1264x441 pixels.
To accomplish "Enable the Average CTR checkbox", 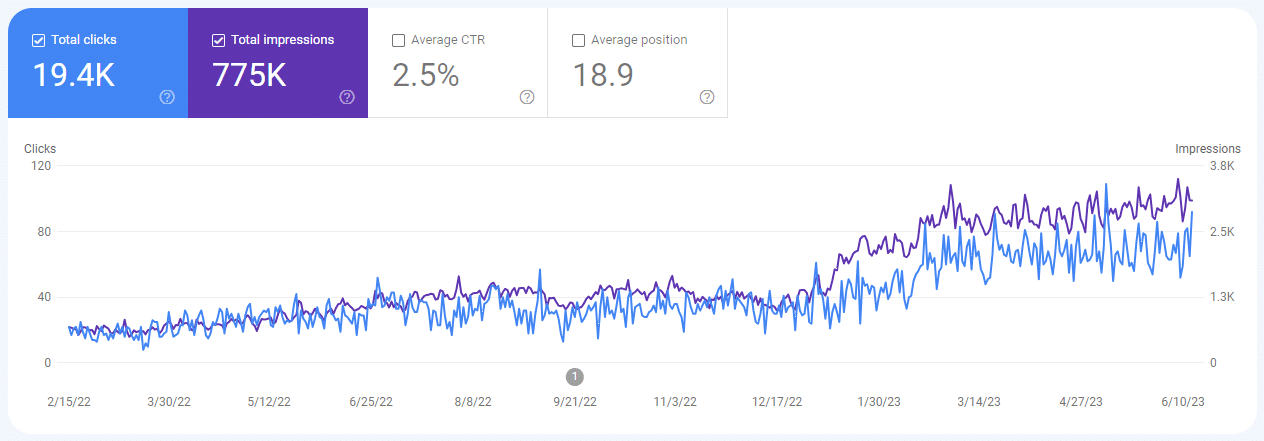I will pos(398,40).
